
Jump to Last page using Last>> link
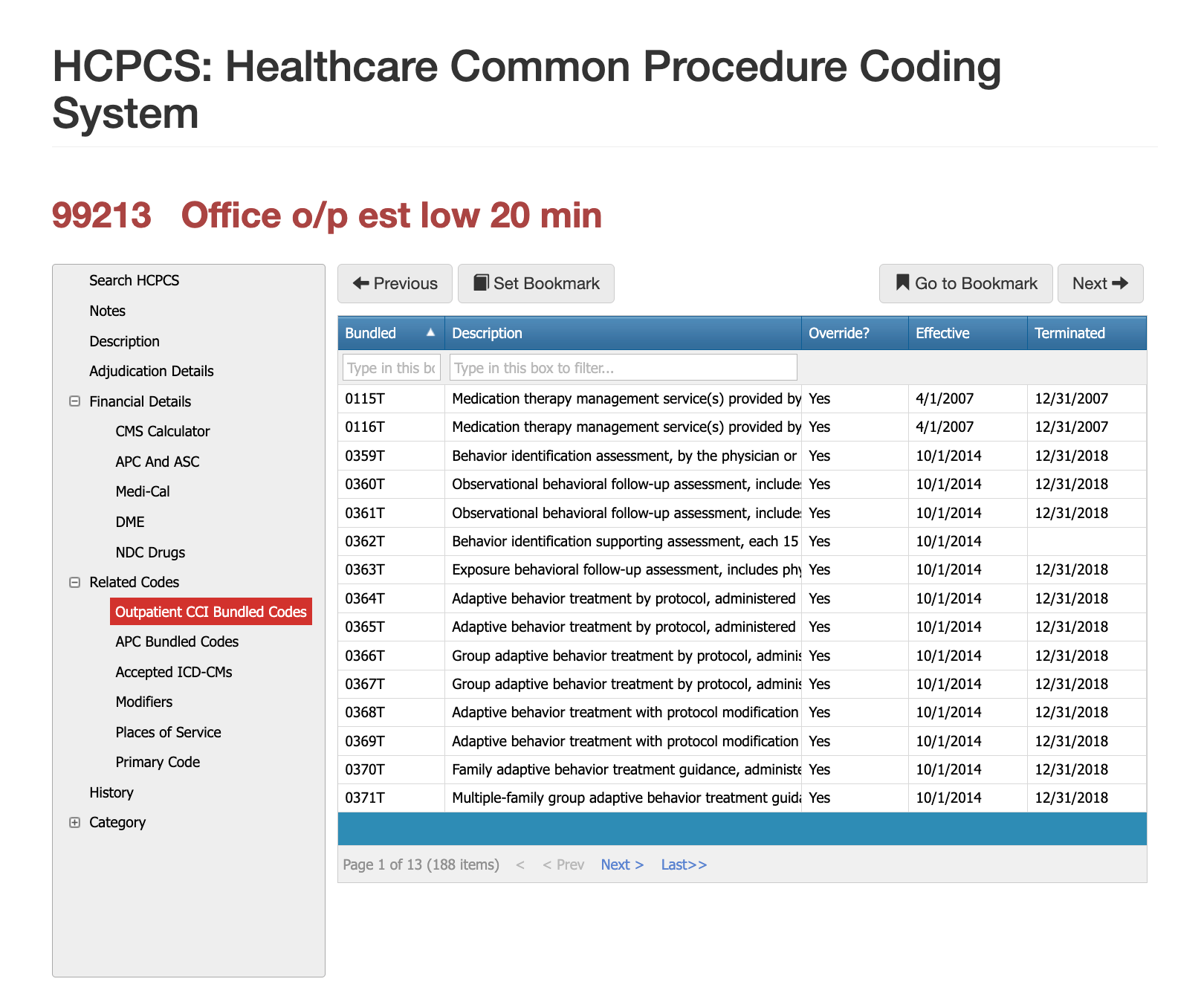click(x=682, y=864)
